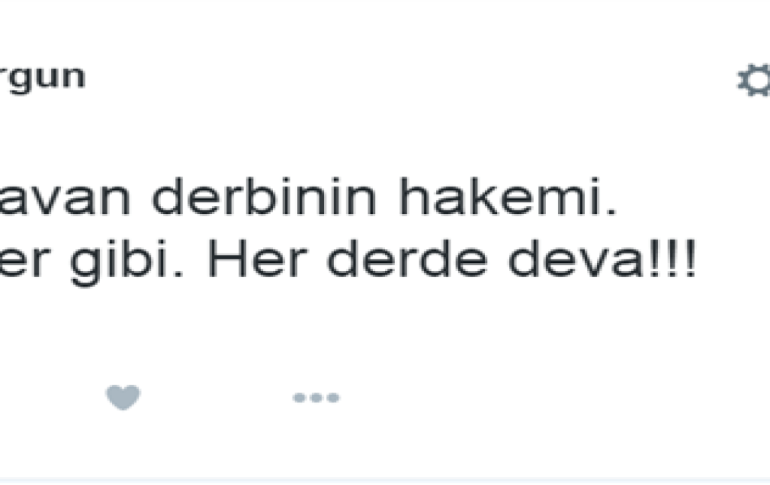Viewport: 770px width, 485px height.
Task: Click the period after "hakemi"
Action: [611, 212]
